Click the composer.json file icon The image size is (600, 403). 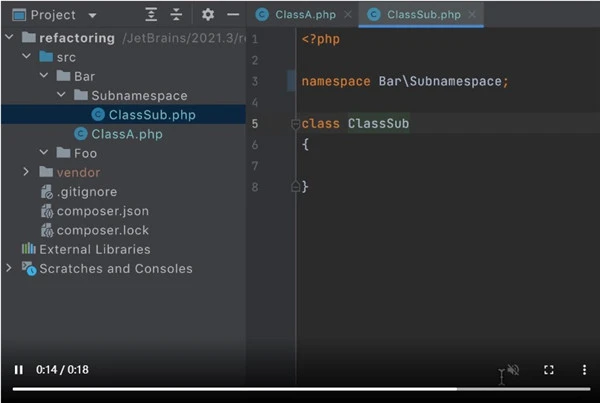point(47,211)
